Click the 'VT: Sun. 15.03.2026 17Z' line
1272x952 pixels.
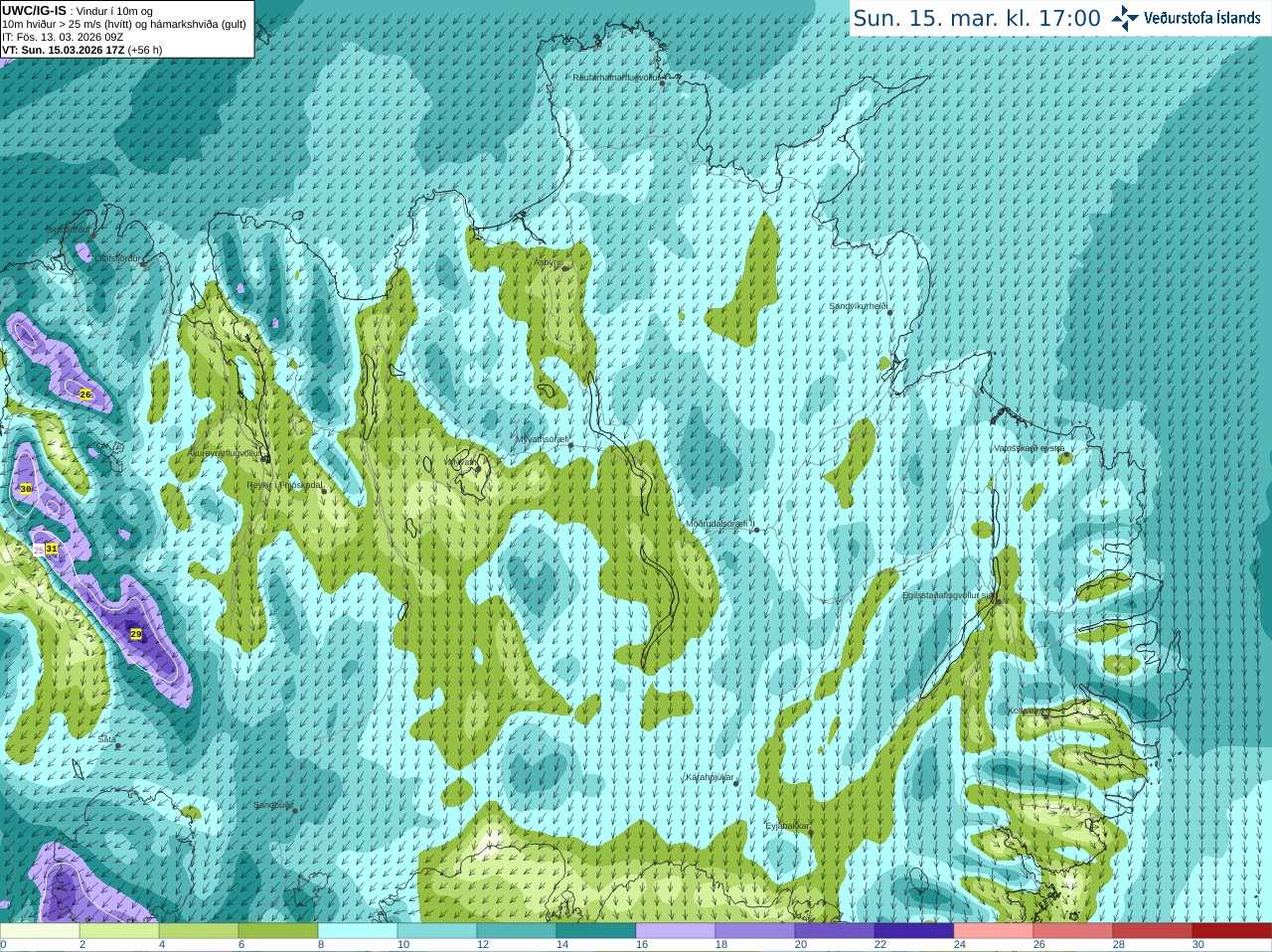[63, 50]
